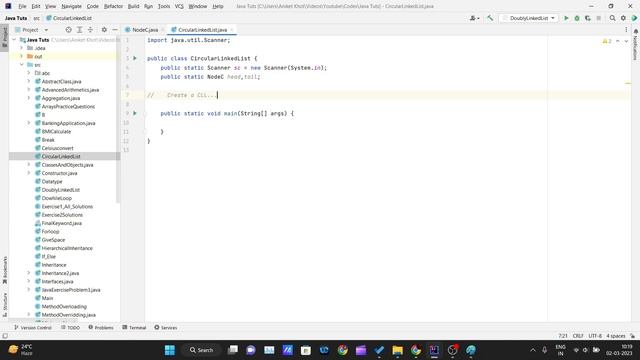
Task: Click the Stop button icon
Action: click(599, 18)
